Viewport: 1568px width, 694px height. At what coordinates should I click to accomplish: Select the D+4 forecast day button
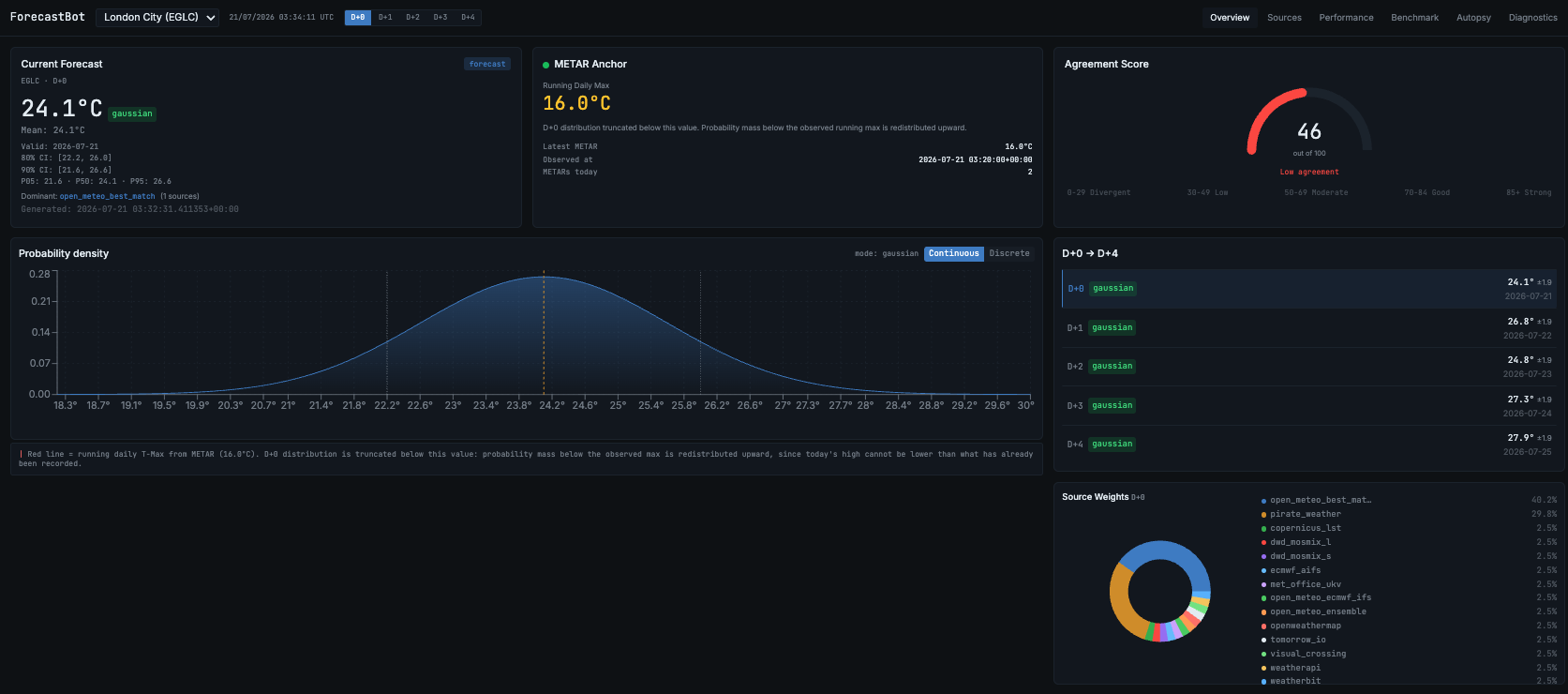[468, 17]
